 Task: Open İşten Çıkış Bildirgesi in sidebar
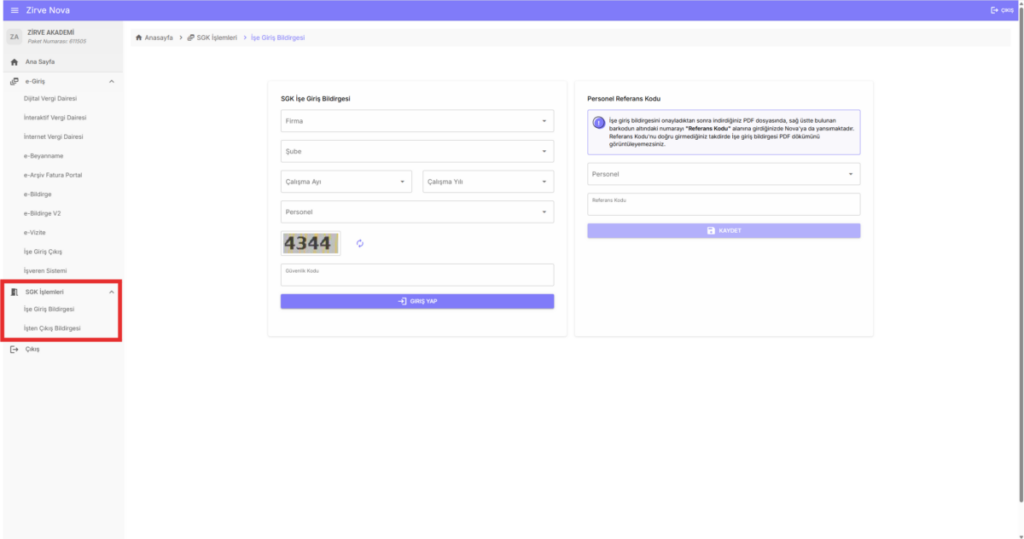pyautogui.click(x=52, y=329)
